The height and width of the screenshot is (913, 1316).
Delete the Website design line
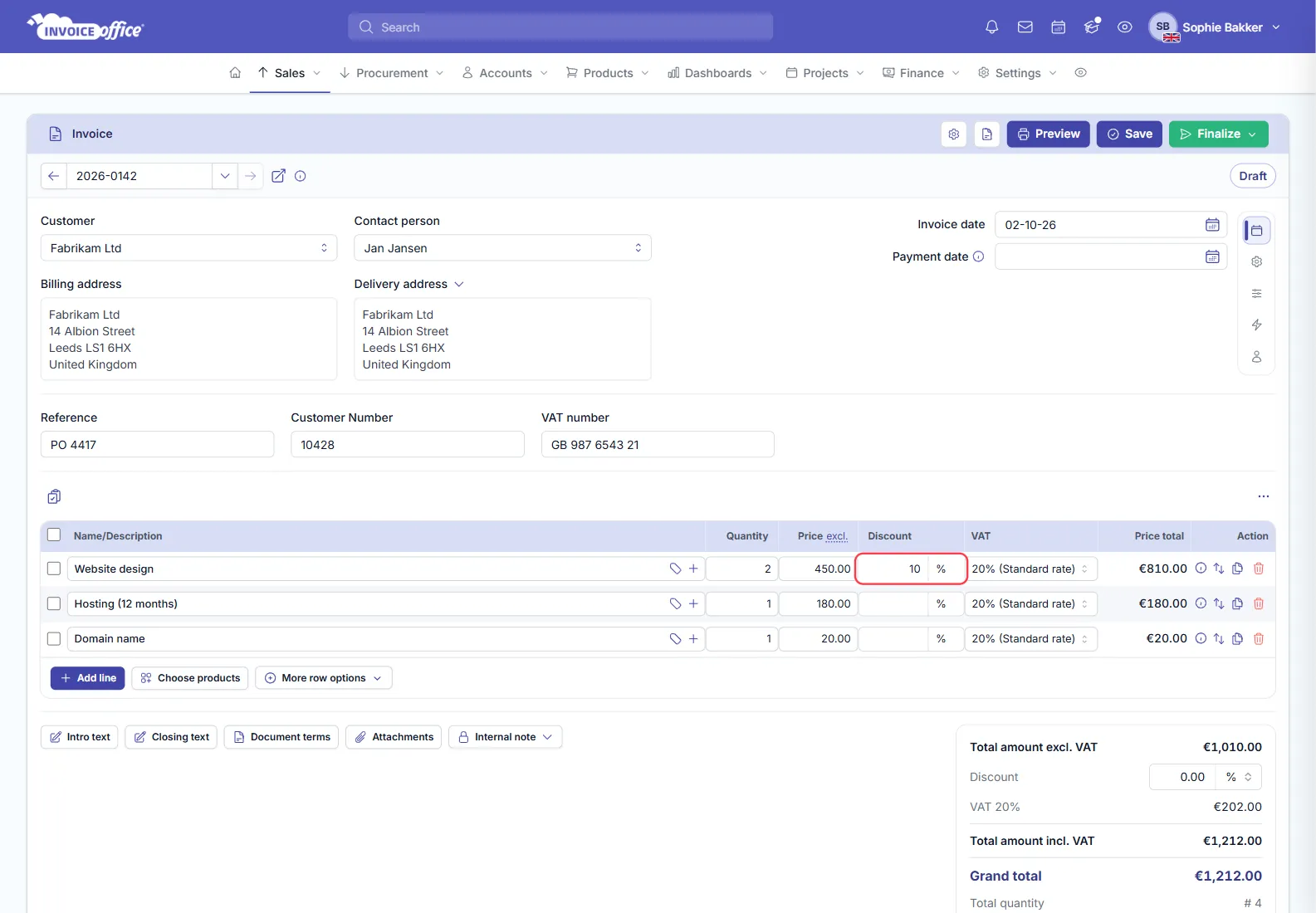coord(1259,569)
